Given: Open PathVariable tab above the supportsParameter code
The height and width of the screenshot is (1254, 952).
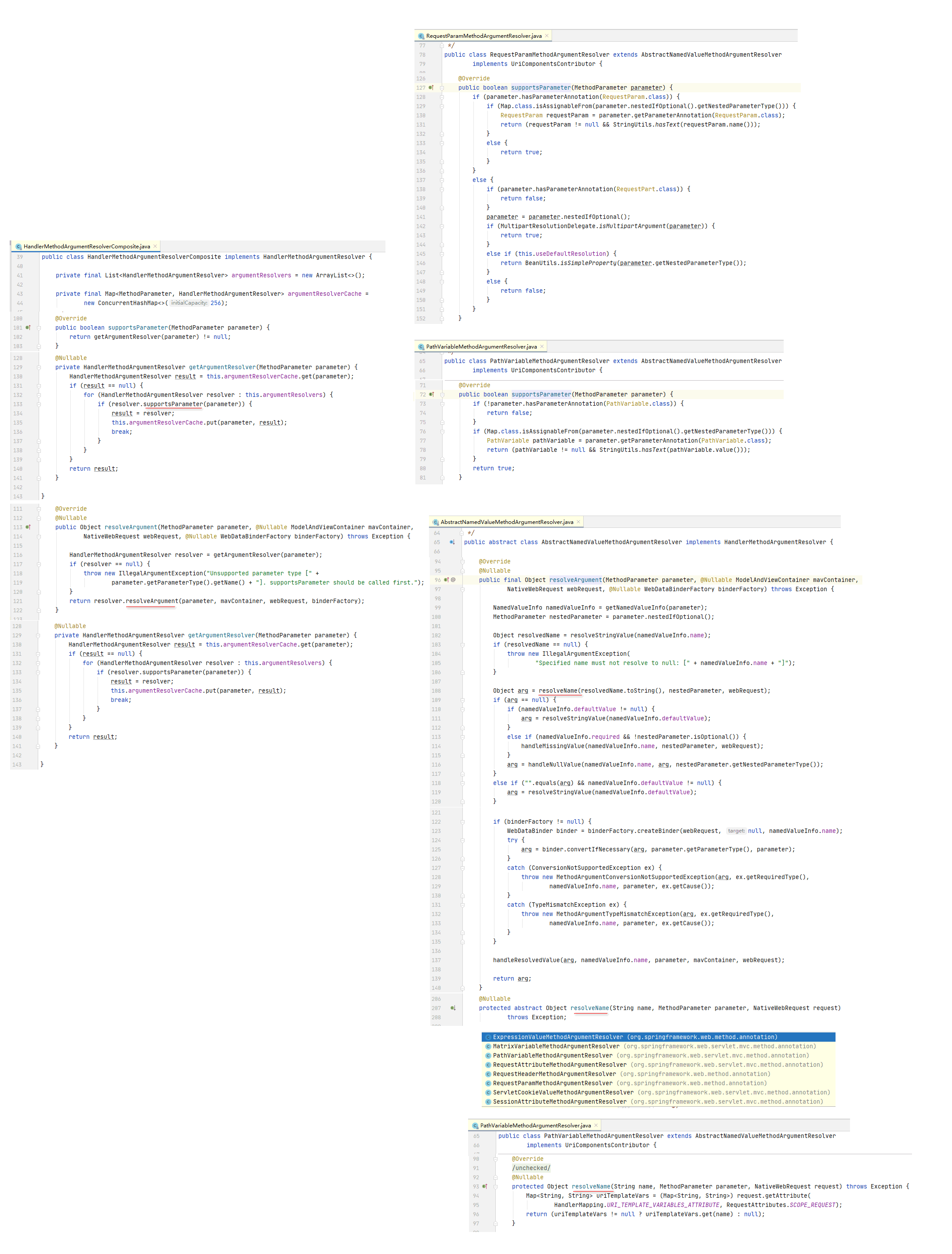Looking at the screenshot, I should 481,346.
